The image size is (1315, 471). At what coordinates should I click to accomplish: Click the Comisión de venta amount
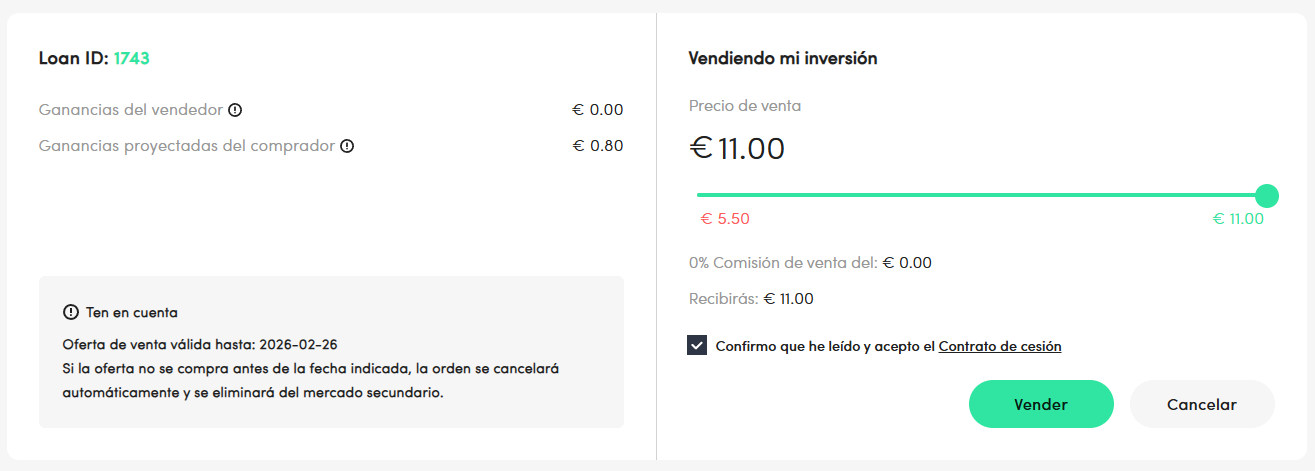click(906, 263)
